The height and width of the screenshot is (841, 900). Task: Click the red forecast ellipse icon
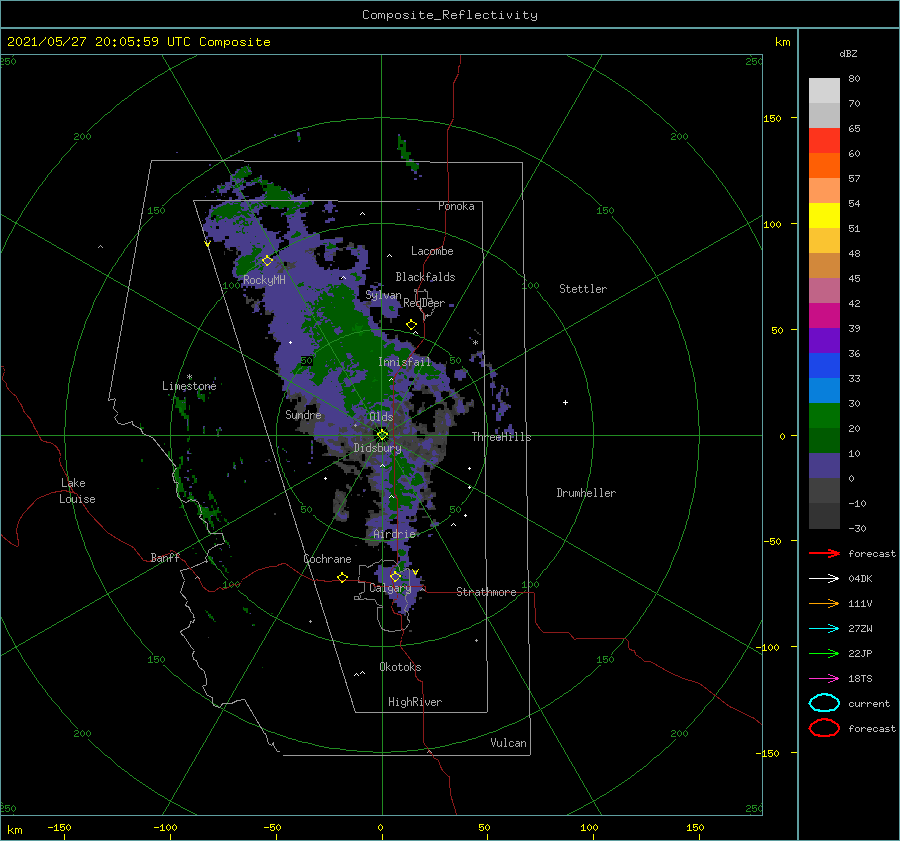tap(824, 728)
